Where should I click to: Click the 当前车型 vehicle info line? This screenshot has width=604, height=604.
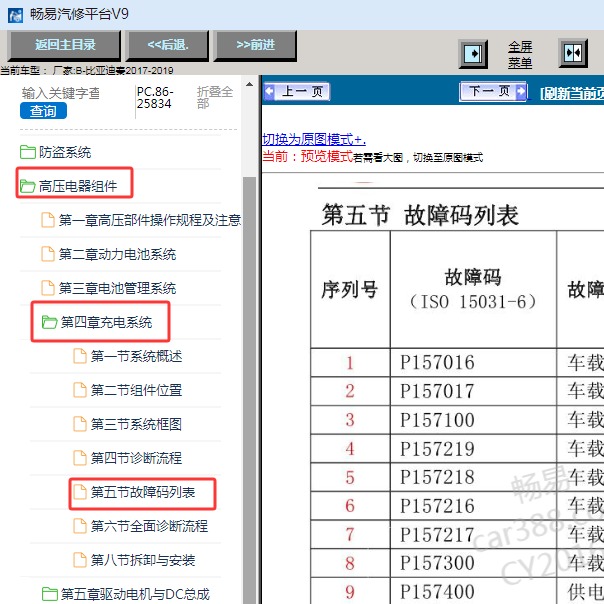coord(87,70)
